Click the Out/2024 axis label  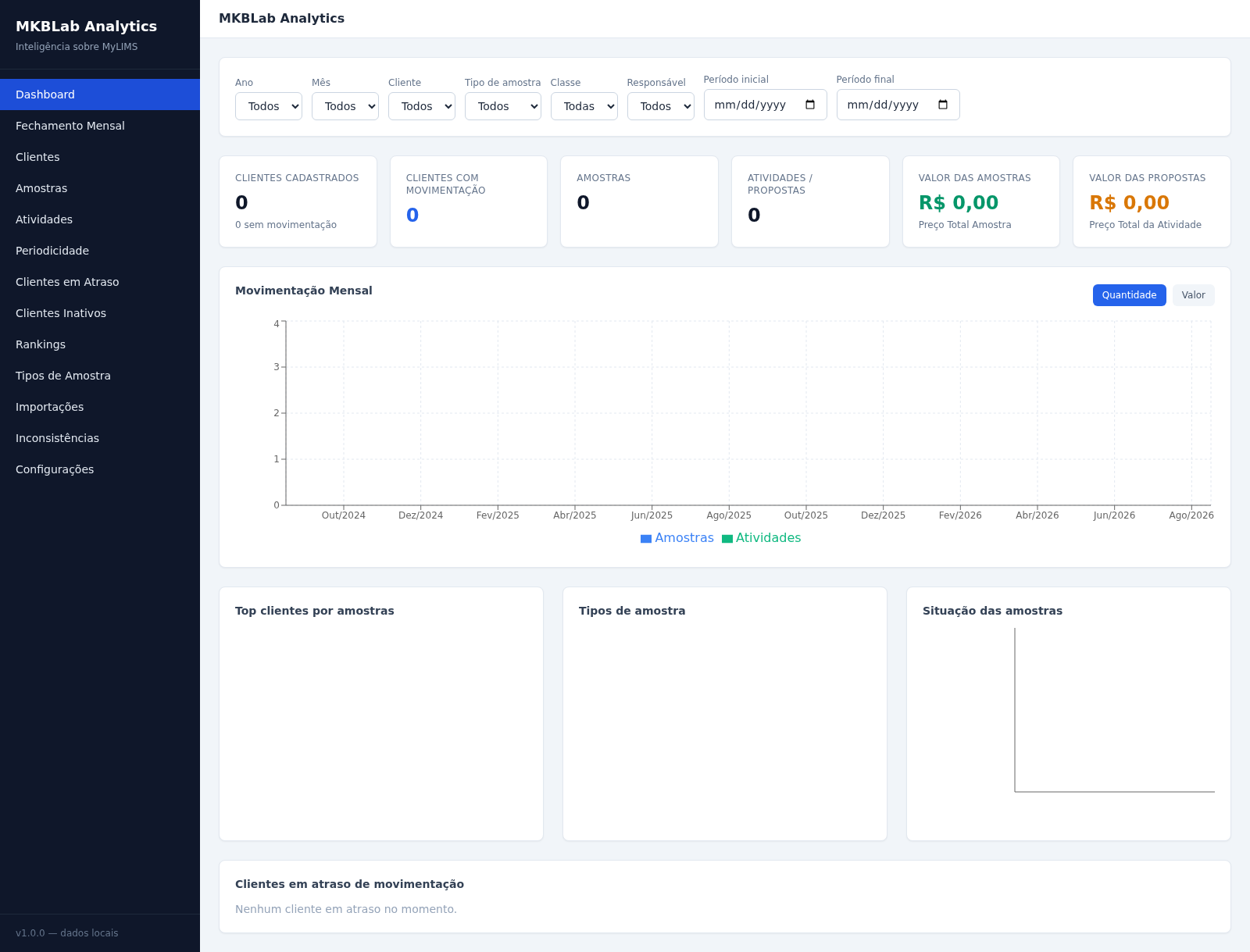tap(344, 515)
